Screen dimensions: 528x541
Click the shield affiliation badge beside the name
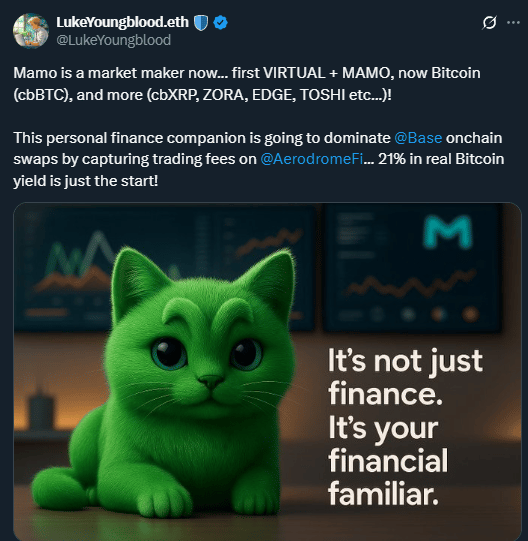coord(201,23)
